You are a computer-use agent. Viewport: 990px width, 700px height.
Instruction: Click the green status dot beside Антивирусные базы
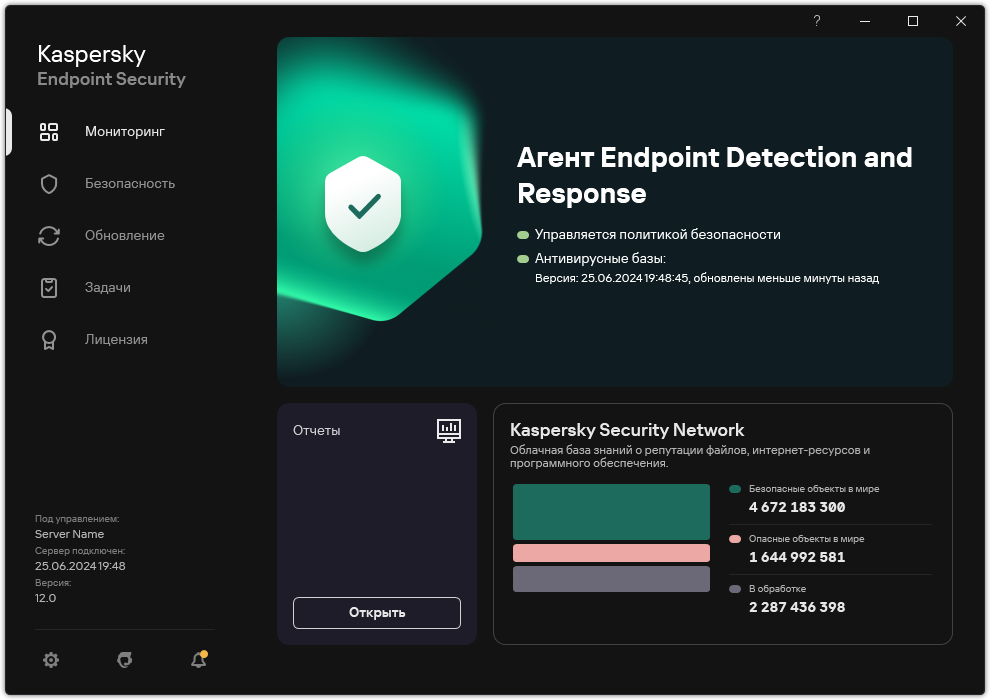tap(523, 259)
